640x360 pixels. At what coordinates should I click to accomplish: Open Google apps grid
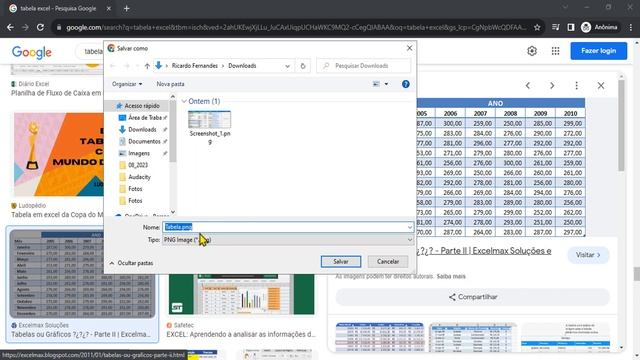(555, 51)
